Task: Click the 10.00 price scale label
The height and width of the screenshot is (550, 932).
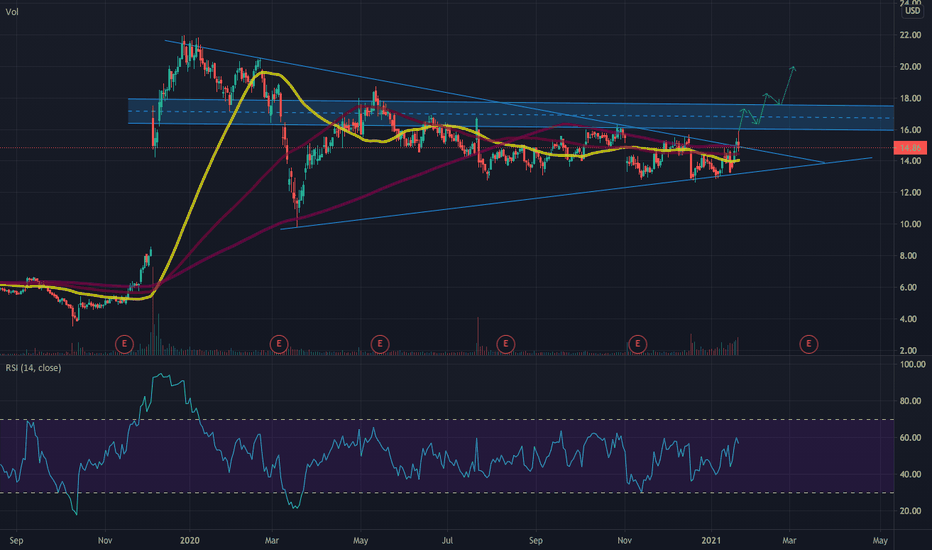Action: [x=910, y=224]
